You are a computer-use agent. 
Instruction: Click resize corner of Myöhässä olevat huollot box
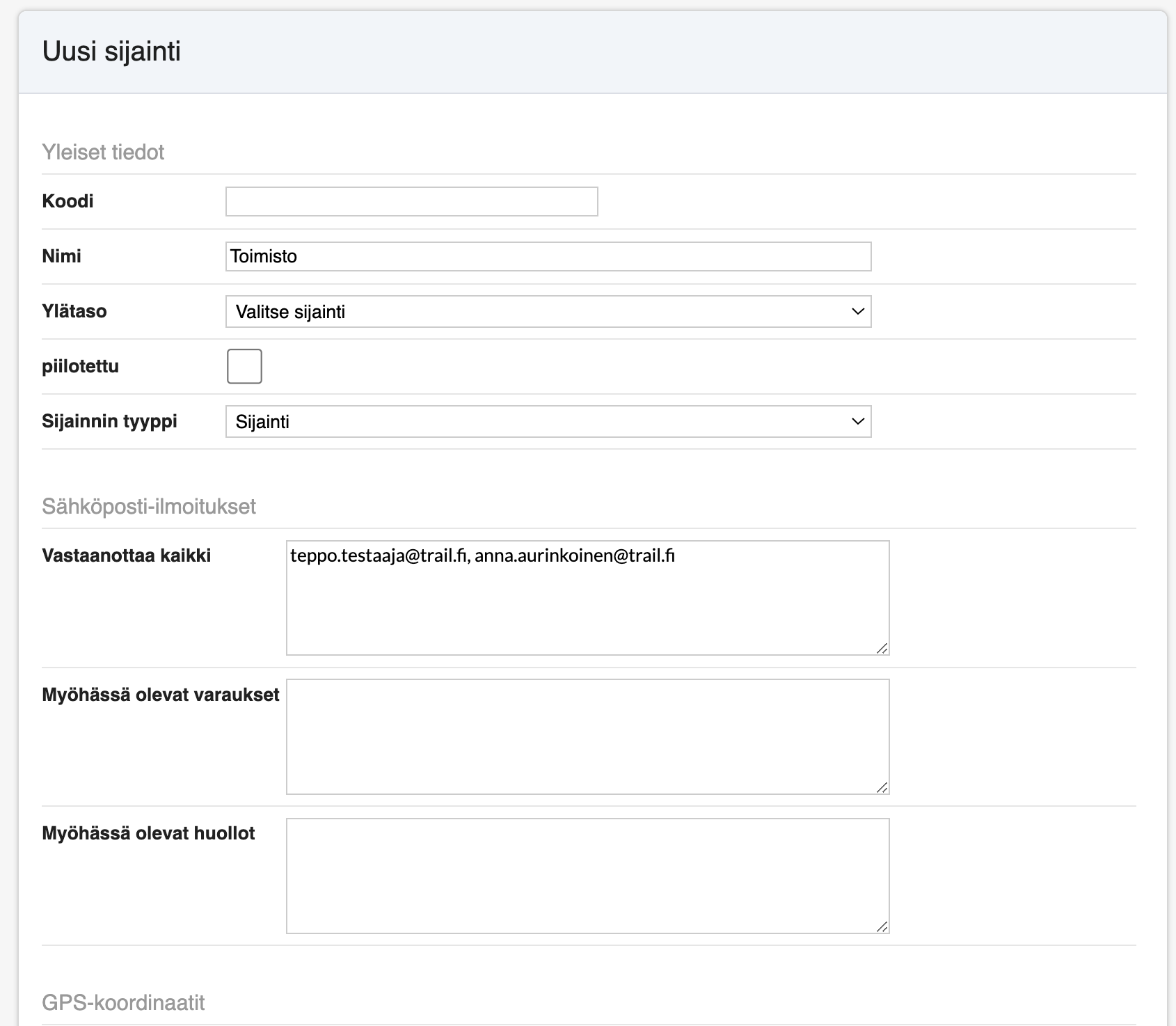882,926
